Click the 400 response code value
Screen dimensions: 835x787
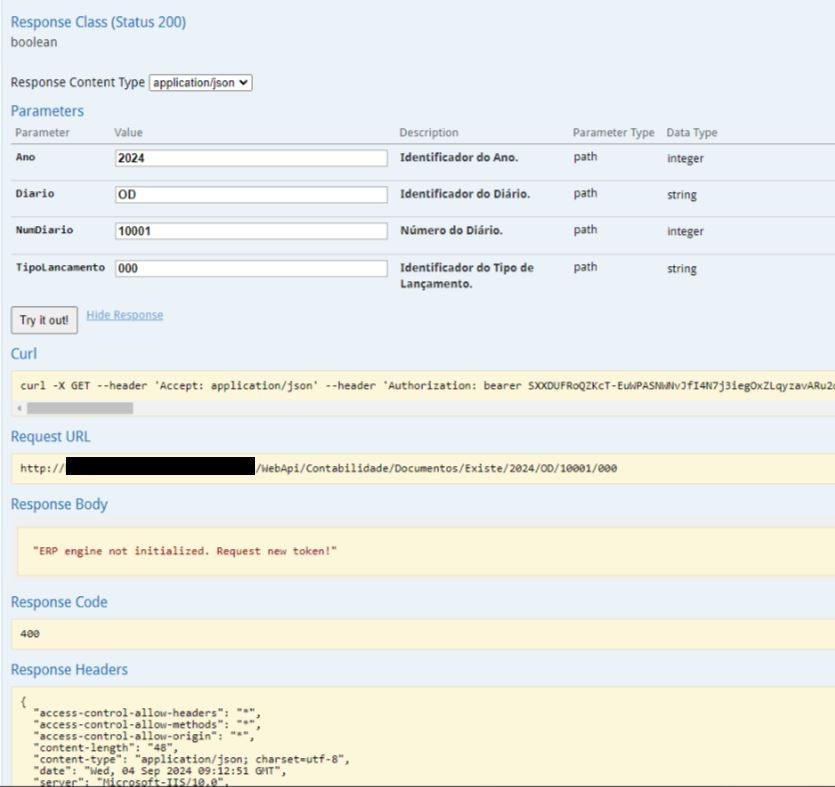pyautogui.click(x=30, y=634)
